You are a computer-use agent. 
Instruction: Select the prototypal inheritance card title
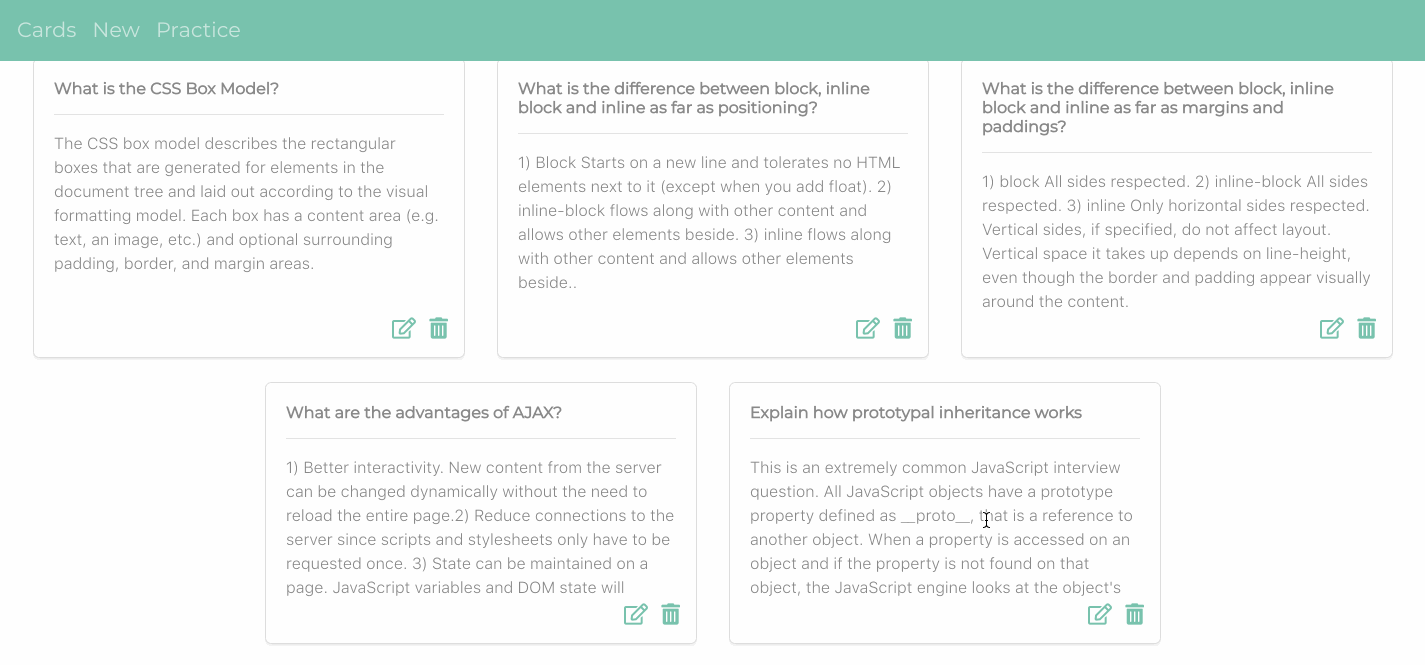point(916,412)
